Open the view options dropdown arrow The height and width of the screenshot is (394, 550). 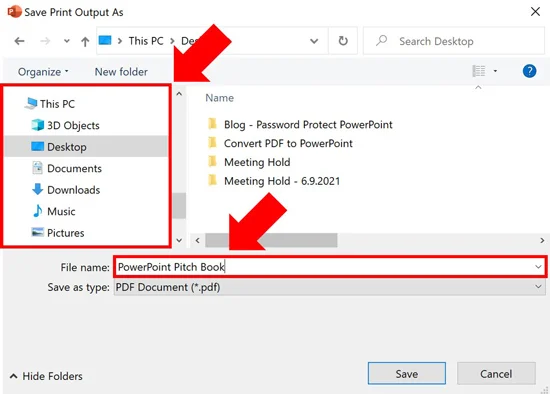click(x=495, y=71)
